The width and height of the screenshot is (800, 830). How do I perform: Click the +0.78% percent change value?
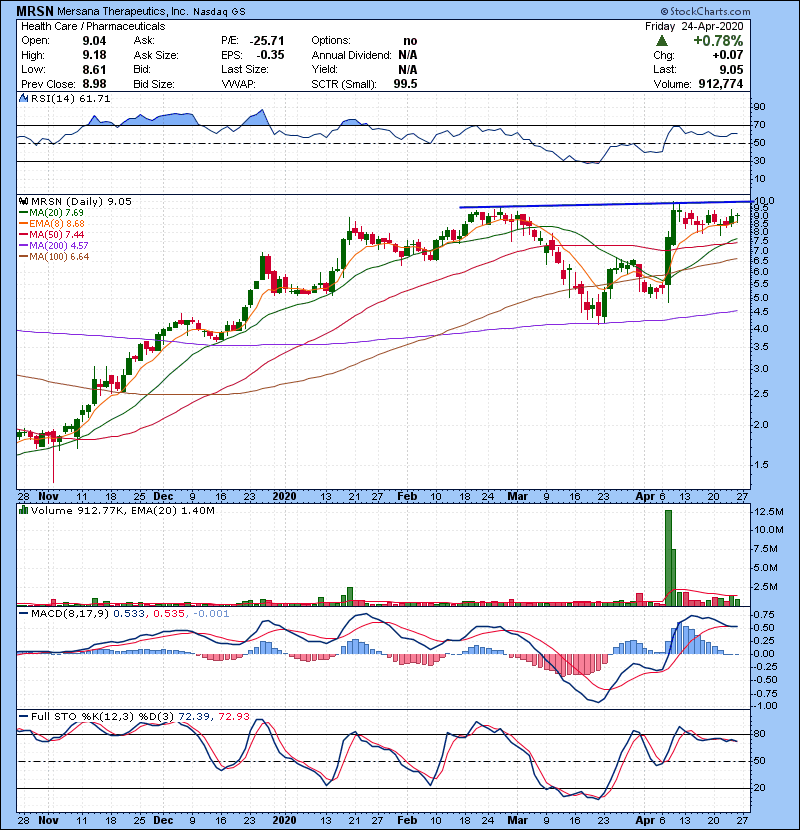718,41
